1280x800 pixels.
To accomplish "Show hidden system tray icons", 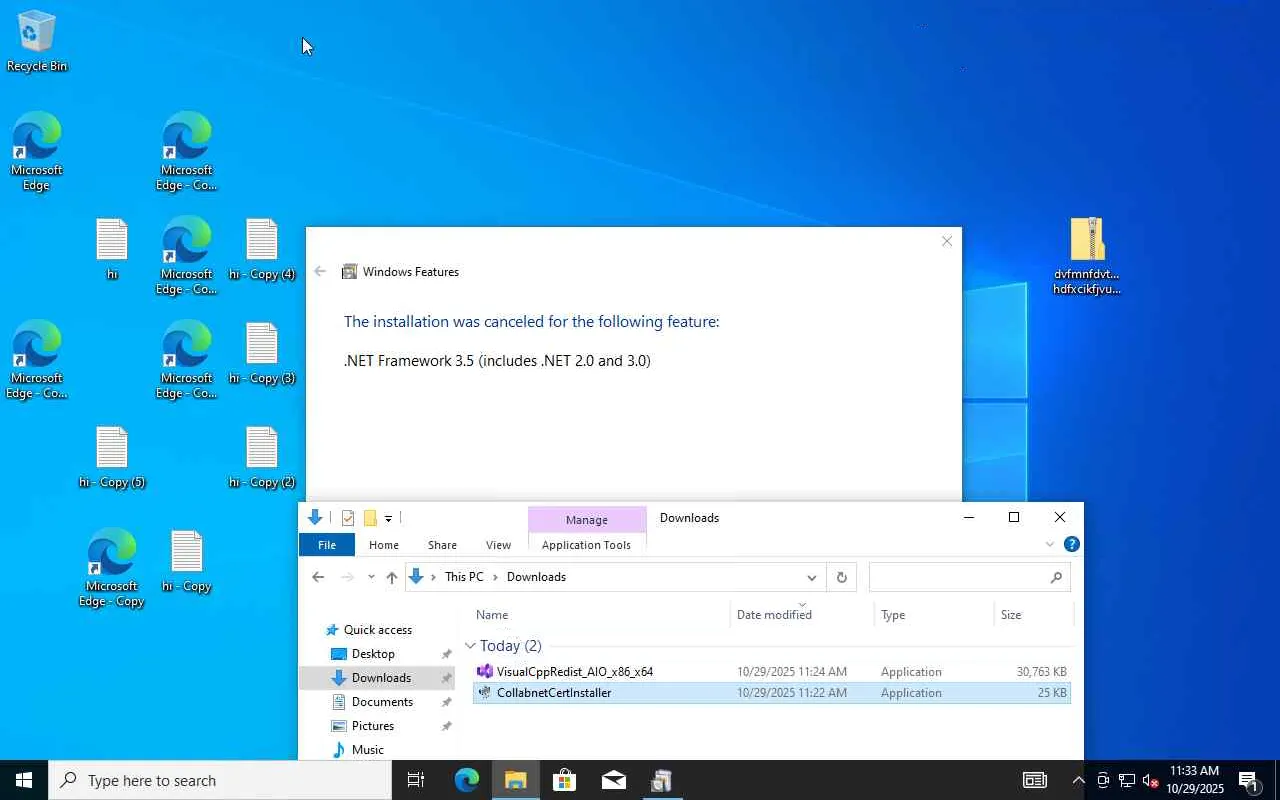I will (1078, 780).
